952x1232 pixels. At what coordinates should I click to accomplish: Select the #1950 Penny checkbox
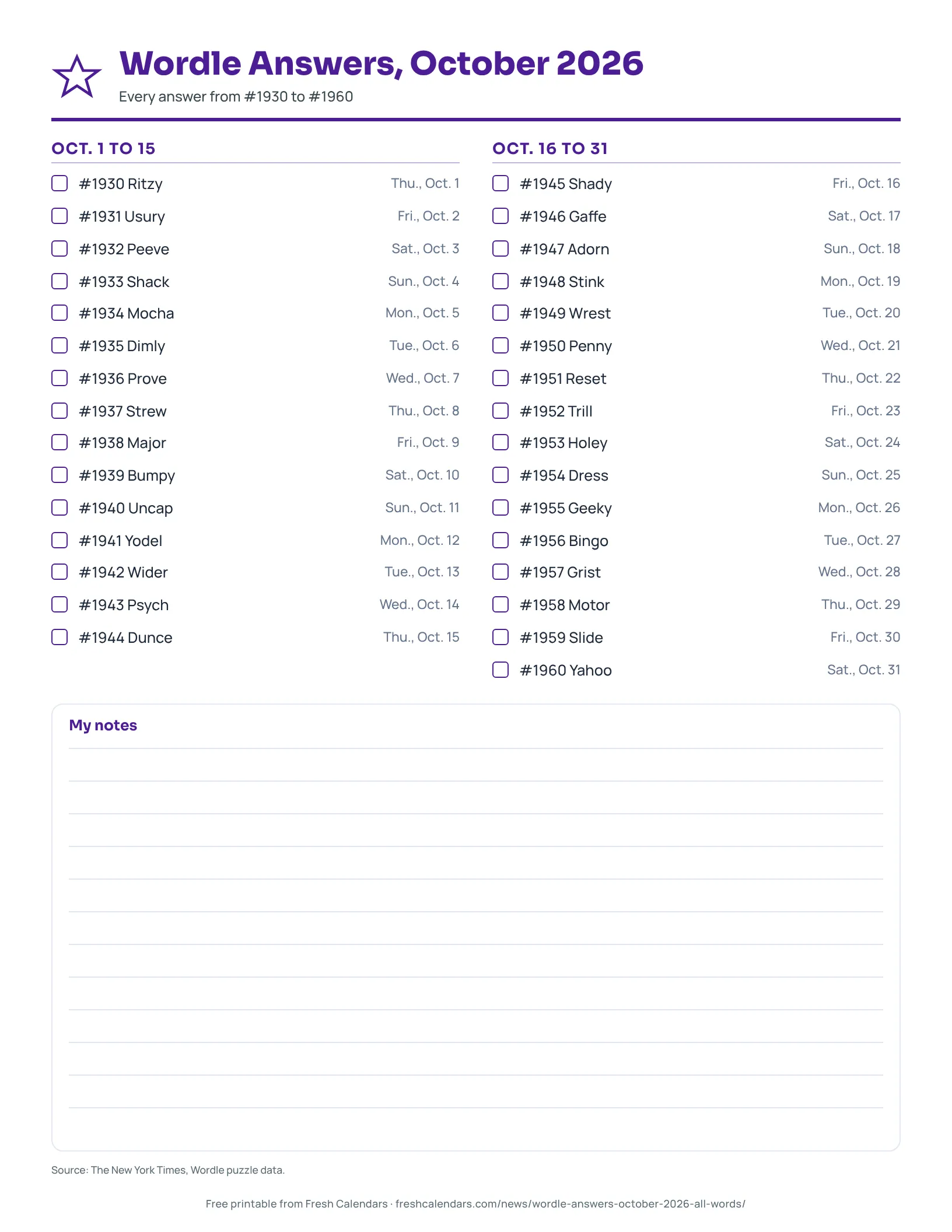pos(501,345)
